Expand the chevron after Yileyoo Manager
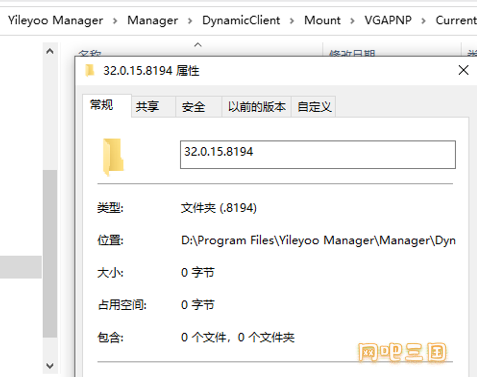Viewport: 477px width, 377px height. (x=115, y=21)
